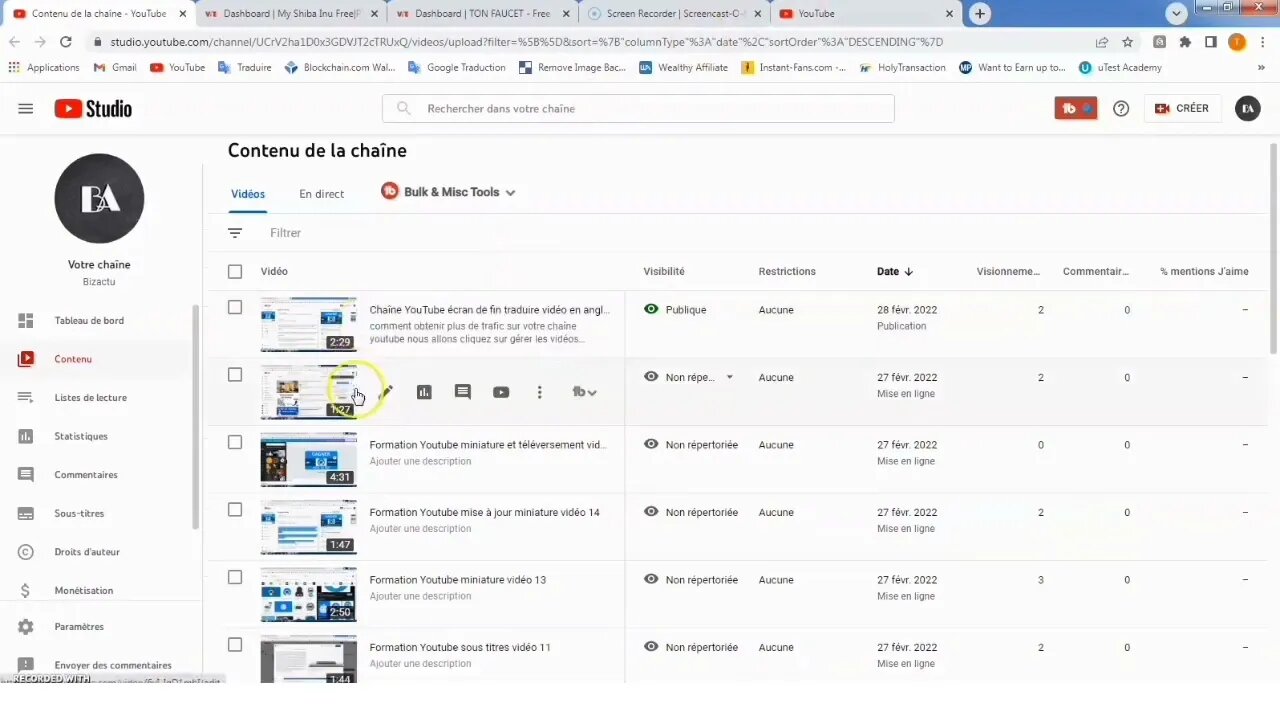
Task: Tick the select-all videos header checkbox
Action: click(235, 272)
